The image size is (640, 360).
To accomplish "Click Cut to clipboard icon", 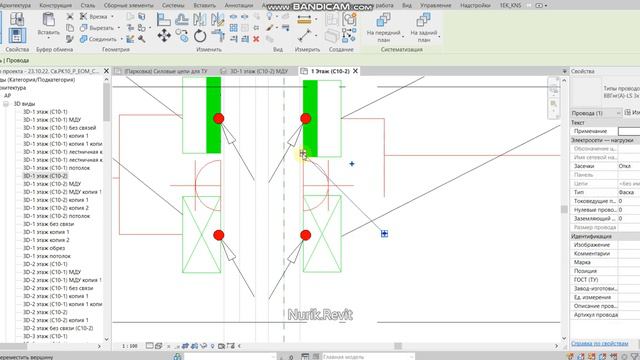I will [70, 16].
